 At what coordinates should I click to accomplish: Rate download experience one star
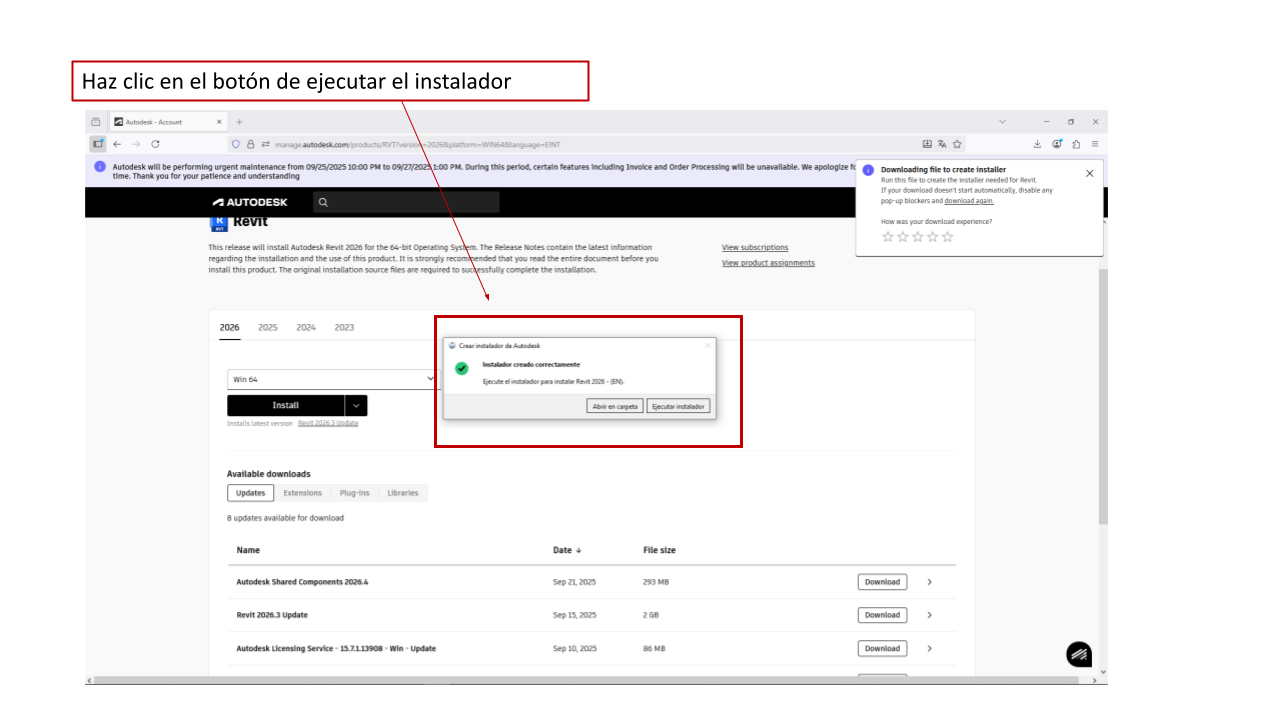(x=887, y=237)
